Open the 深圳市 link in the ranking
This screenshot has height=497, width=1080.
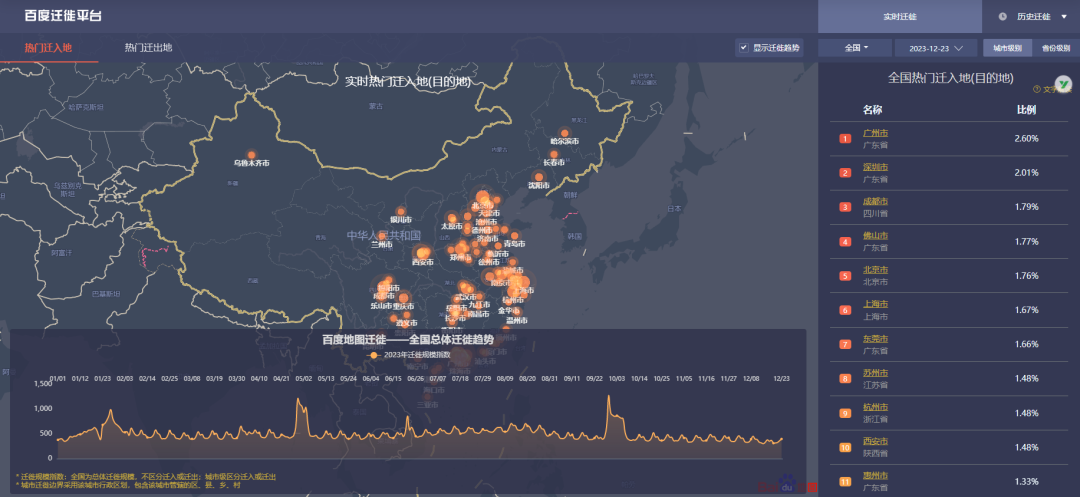(x=875, y=167)
